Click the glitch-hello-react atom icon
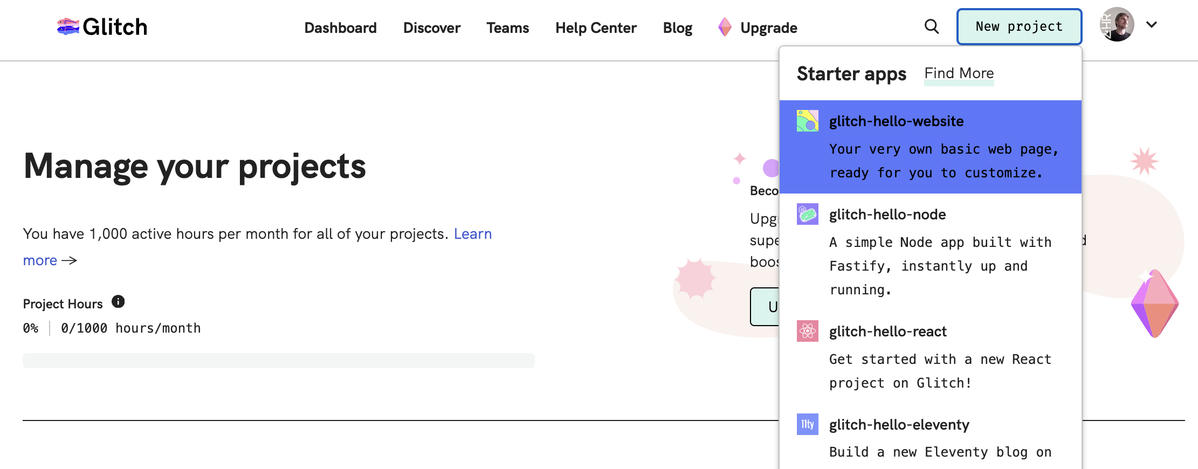The width and height of the screenshot is (1198, 469). point(808,331)
